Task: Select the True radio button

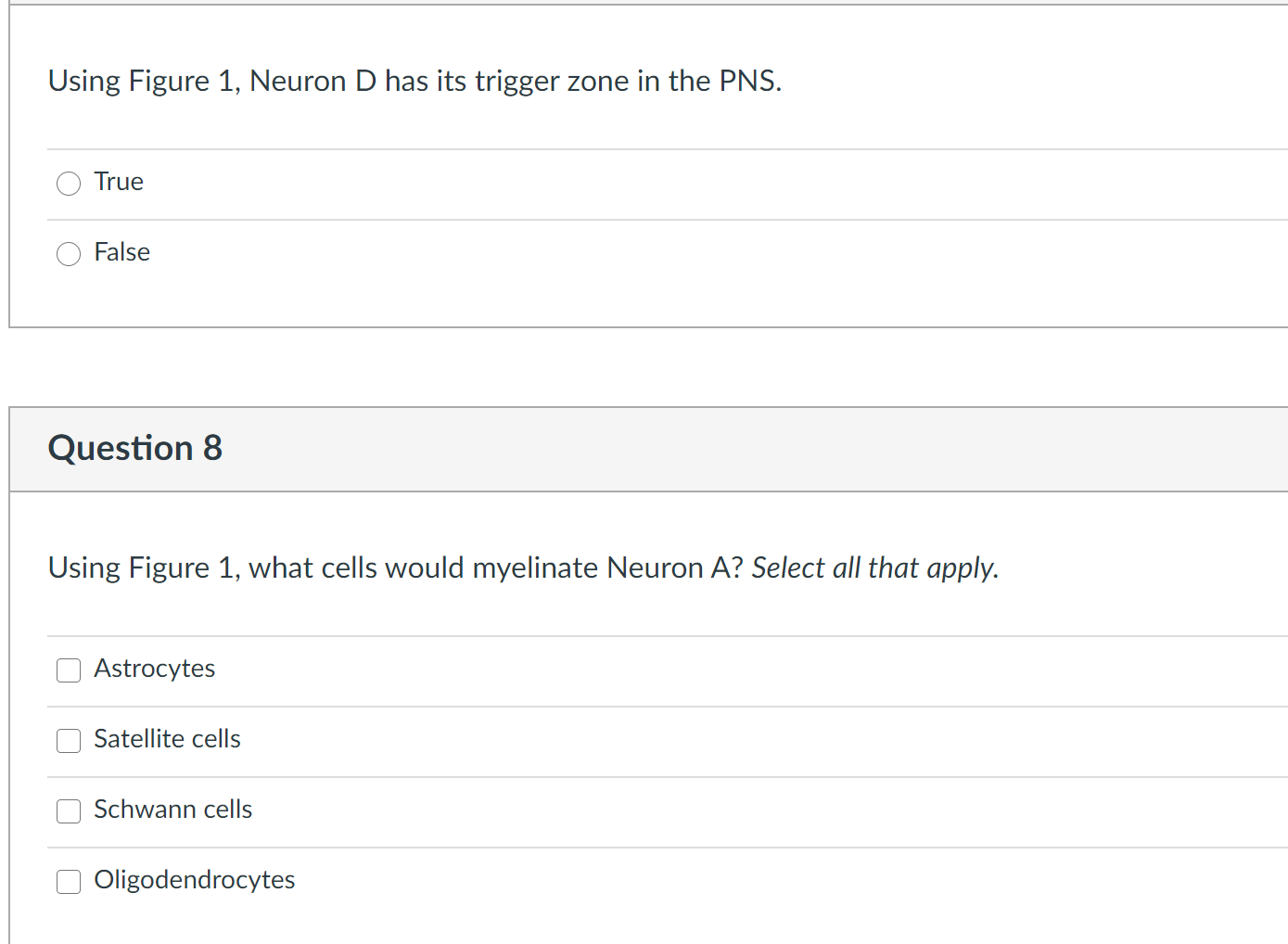Action: [x=68, y=183]
